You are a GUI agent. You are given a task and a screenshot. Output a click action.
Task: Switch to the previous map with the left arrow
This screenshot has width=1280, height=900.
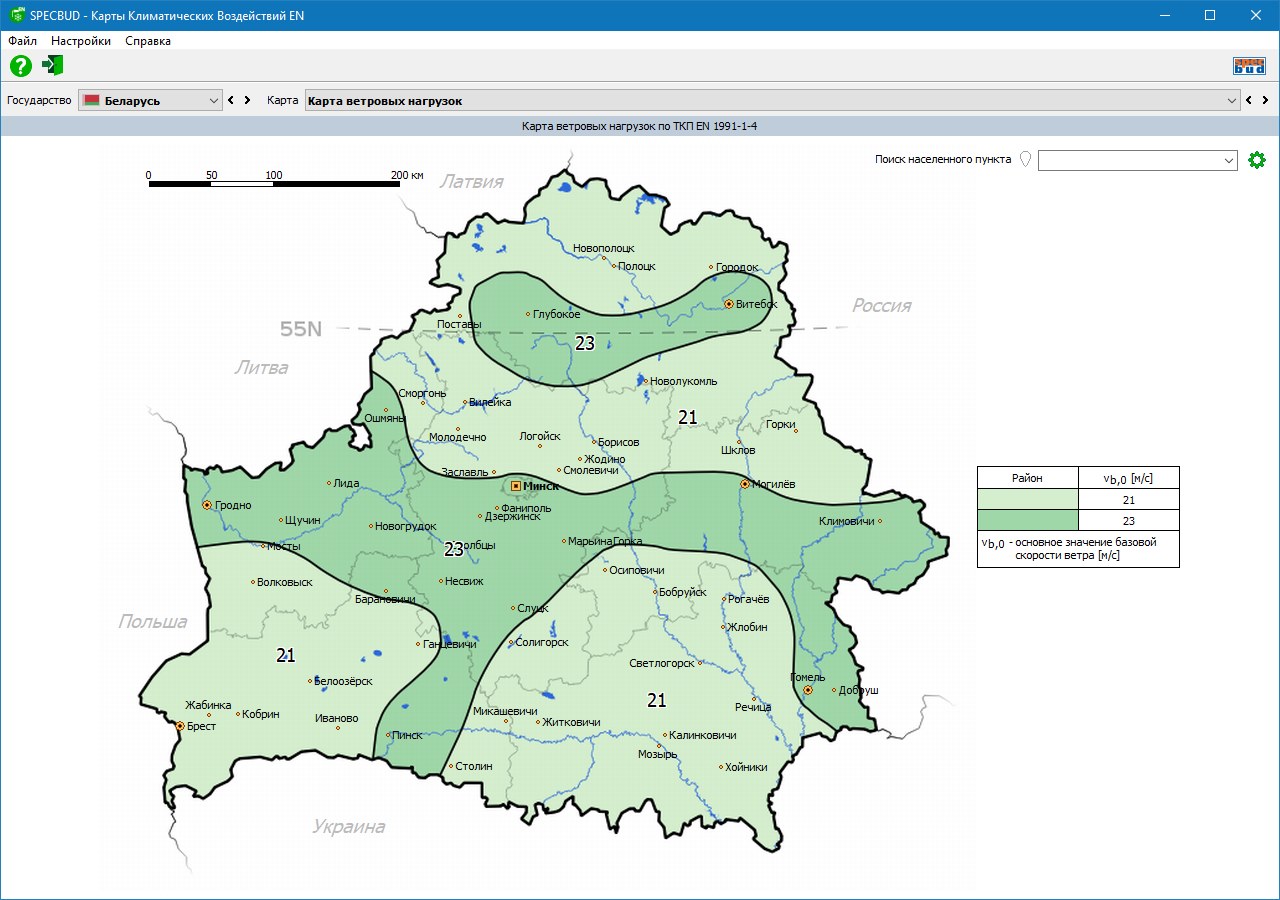1249,101
